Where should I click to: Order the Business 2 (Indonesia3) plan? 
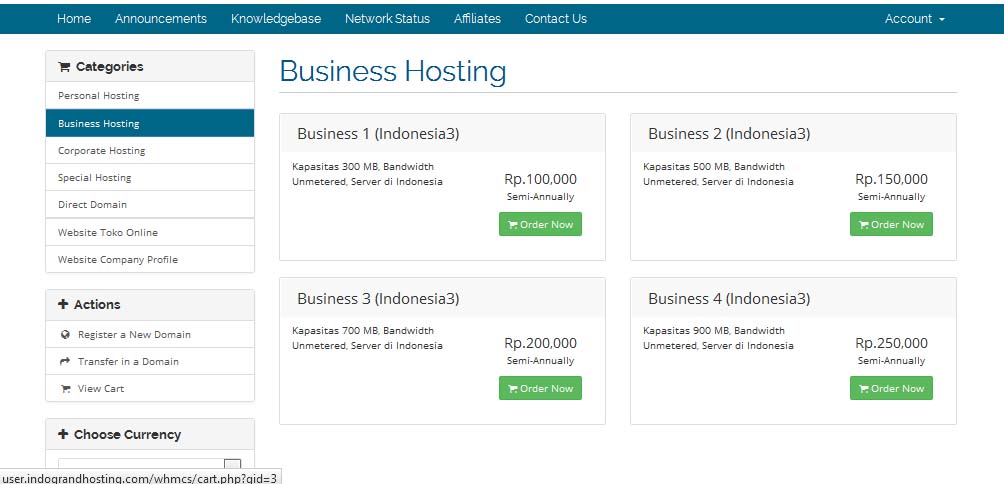[x=891, y=225]
